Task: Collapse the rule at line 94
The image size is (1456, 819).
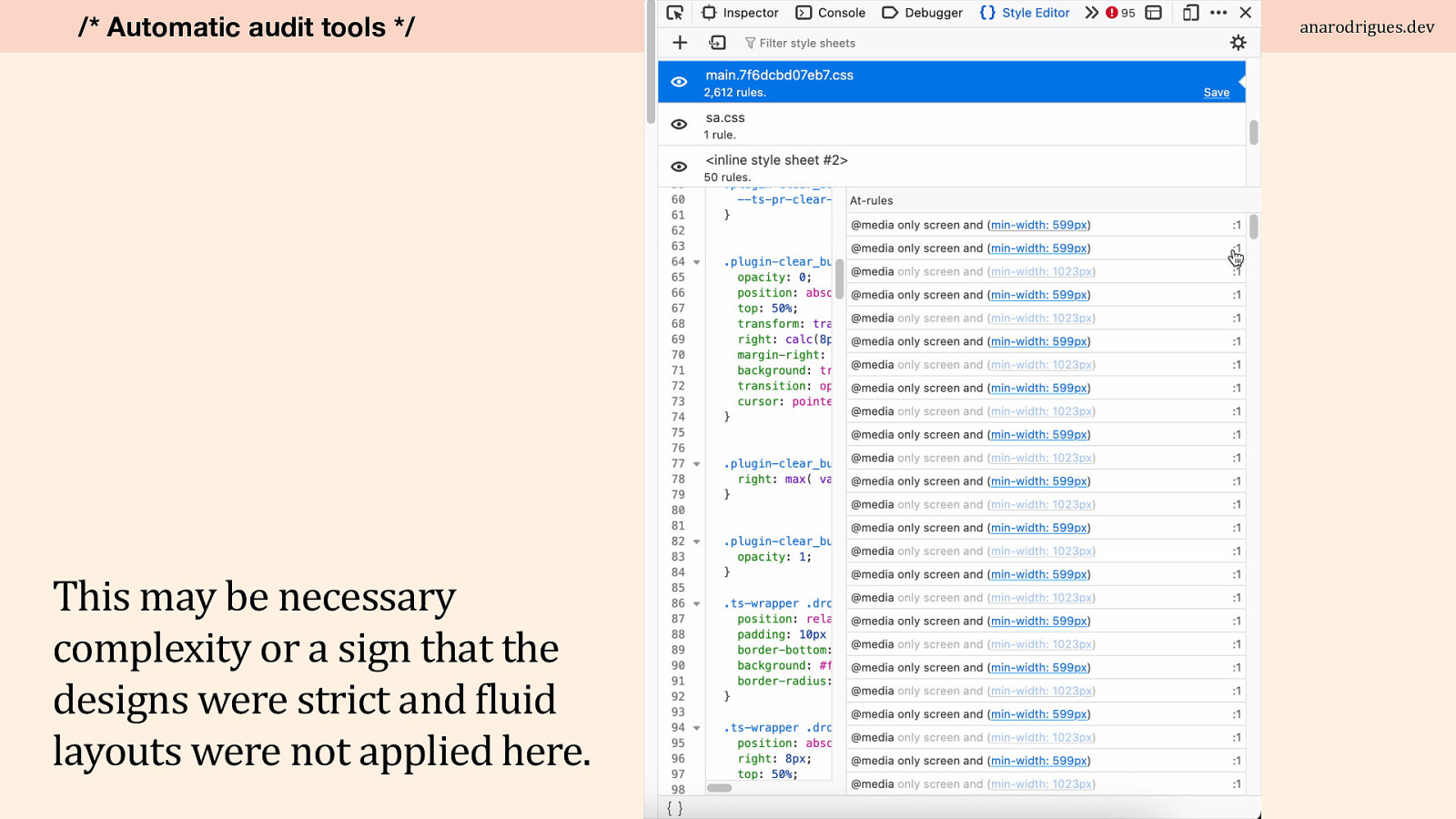Action: point(697,728)
